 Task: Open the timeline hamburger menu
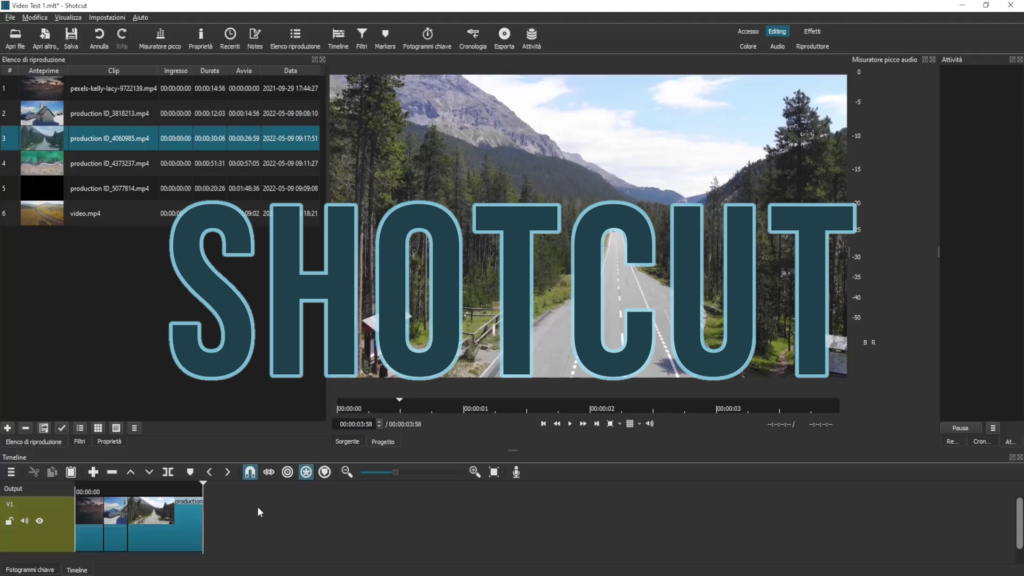coord(11,472)
